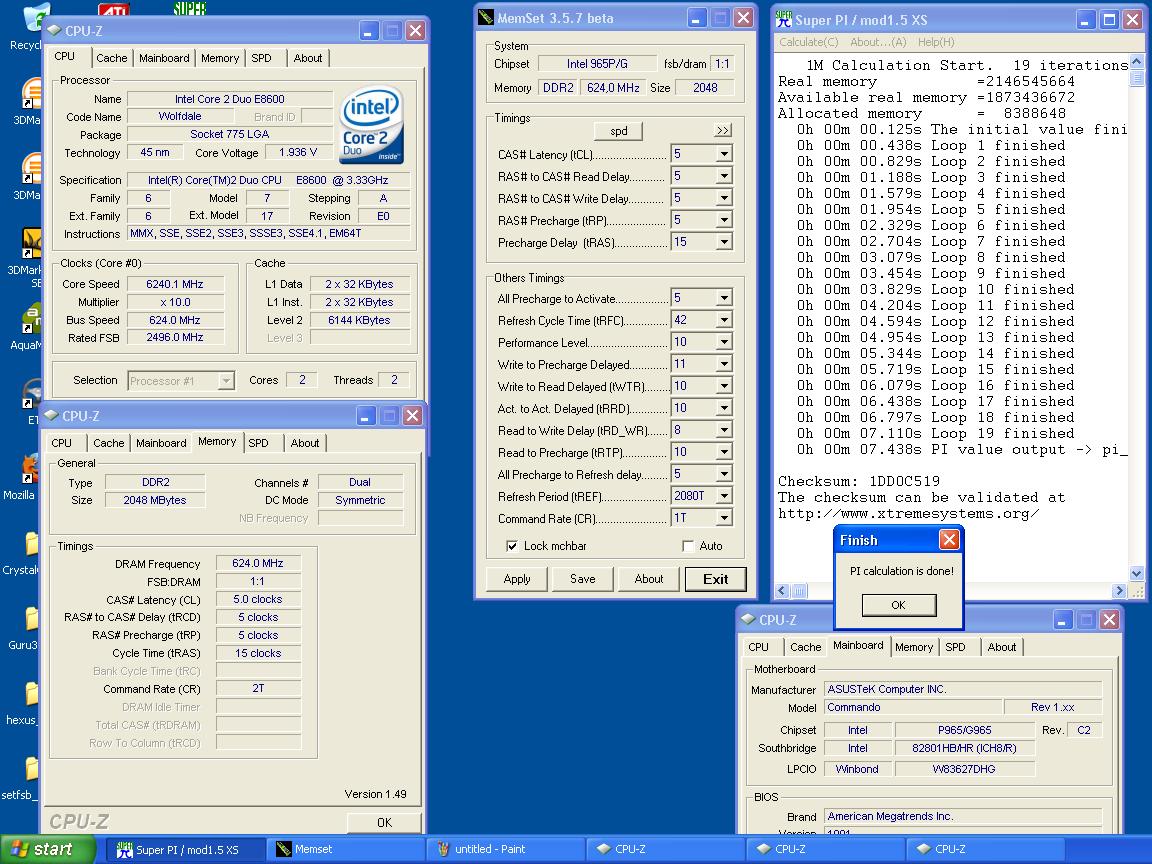Click the >> expand button in MemSet
This screenshot has height=864, width=1152.
(x=723, y=130)
